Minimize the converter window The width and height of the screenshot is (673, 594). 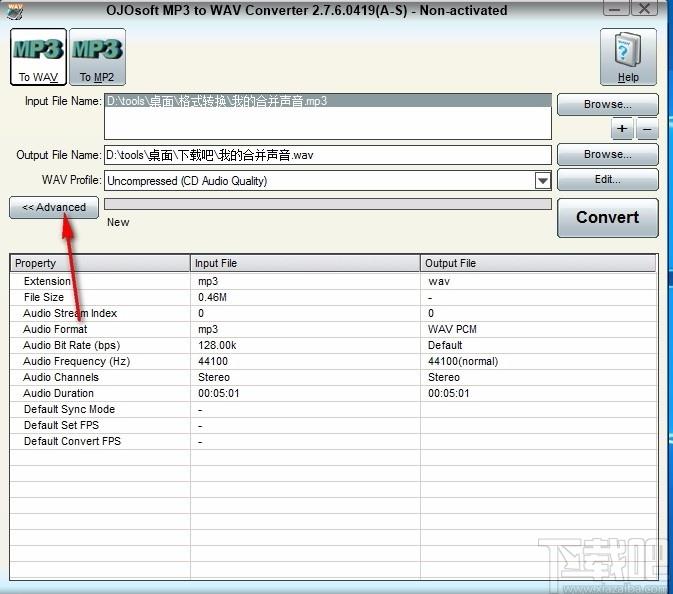click(616, 8)
